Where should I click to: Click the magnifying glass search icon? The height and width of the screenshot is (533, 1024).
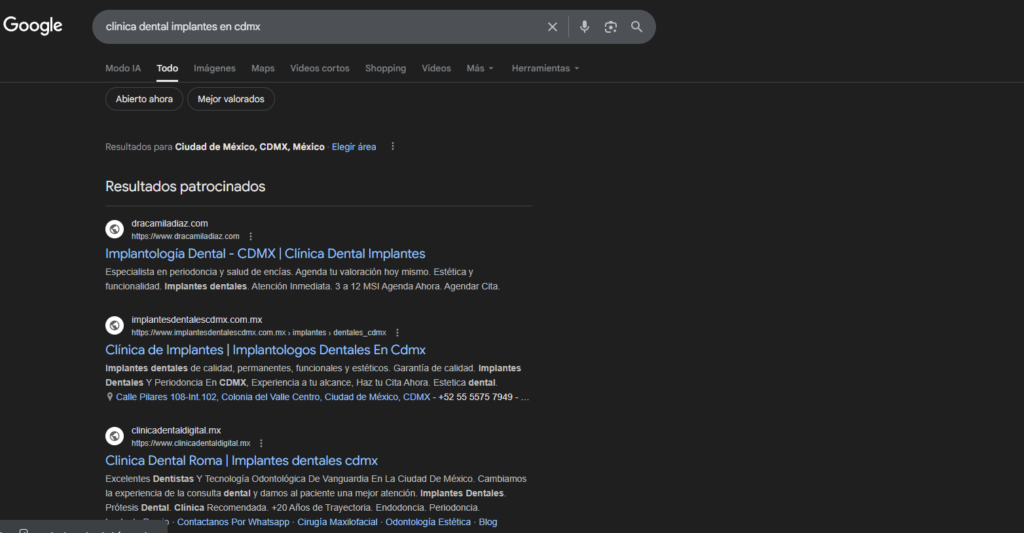(x=637, y=27)
